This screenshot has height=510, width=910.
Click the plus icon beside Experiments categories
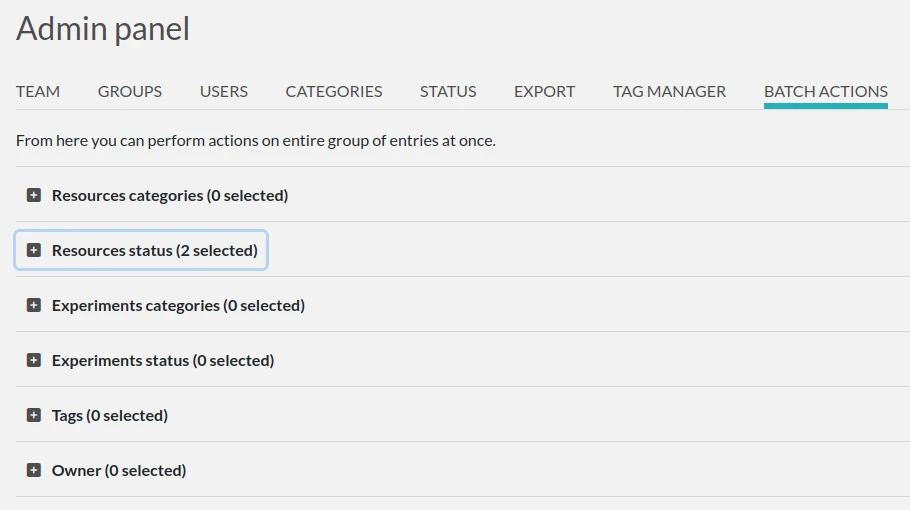34,305
